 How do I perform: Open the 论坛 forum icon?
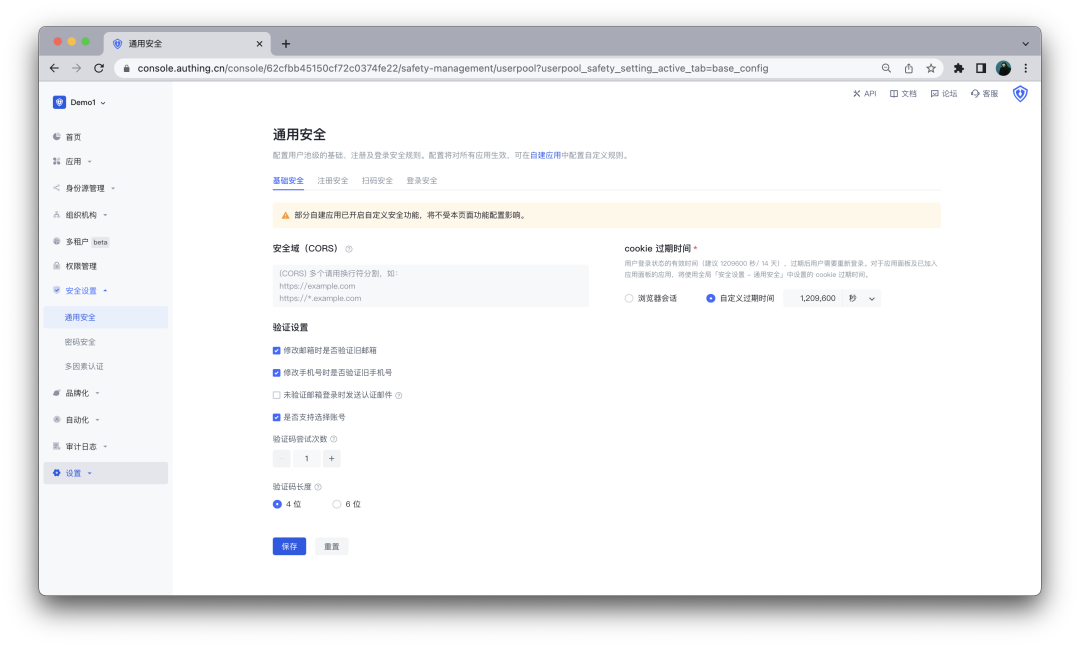(x=942, y=93)
